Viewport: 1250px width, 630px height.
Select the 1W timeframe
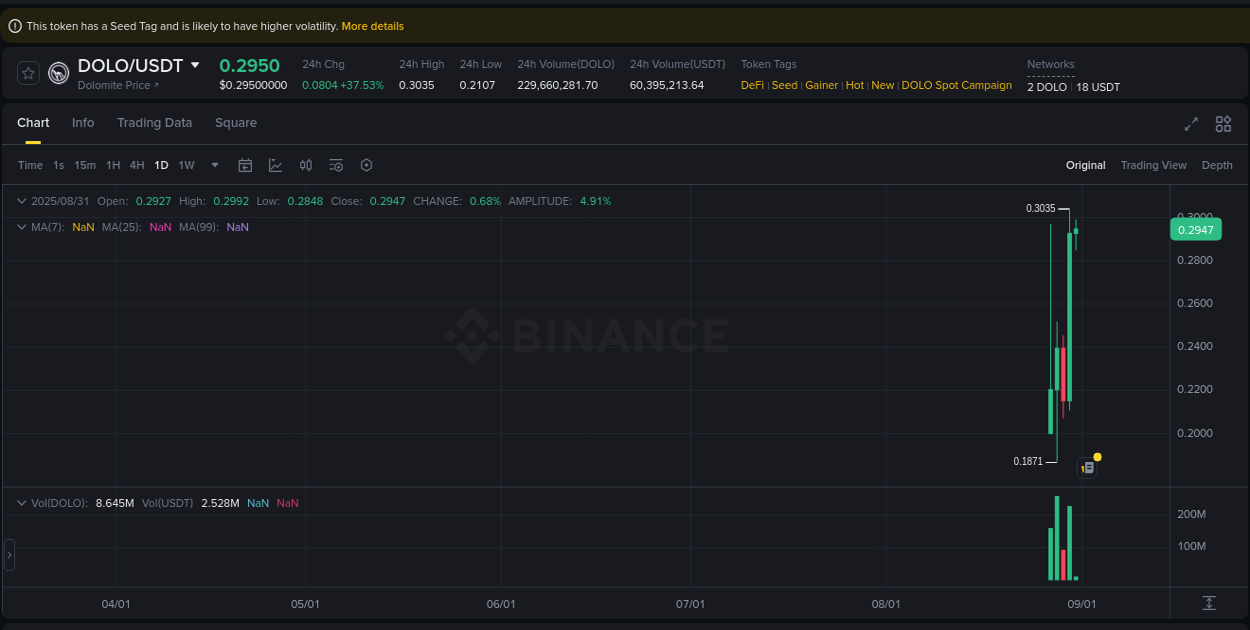pos(186,165)
